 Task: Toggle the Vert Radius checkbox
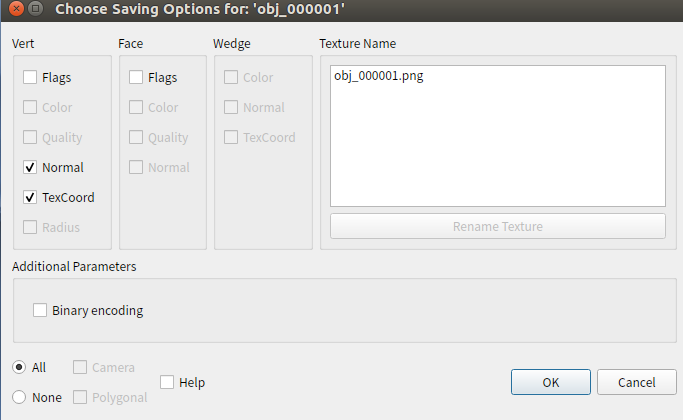(x=30, y=227)
